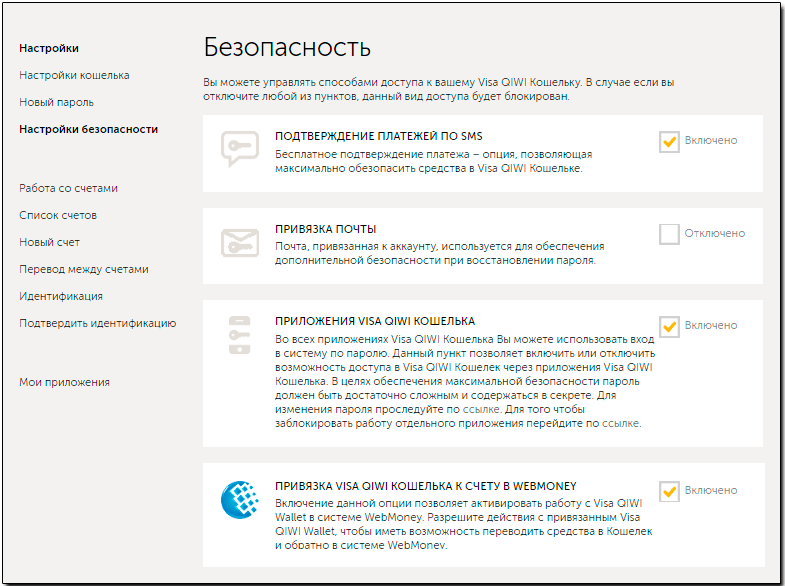The image size is (785, 586).
Task: Disable the WebMoney binding checkbox
Action: [x=669, y=491]
